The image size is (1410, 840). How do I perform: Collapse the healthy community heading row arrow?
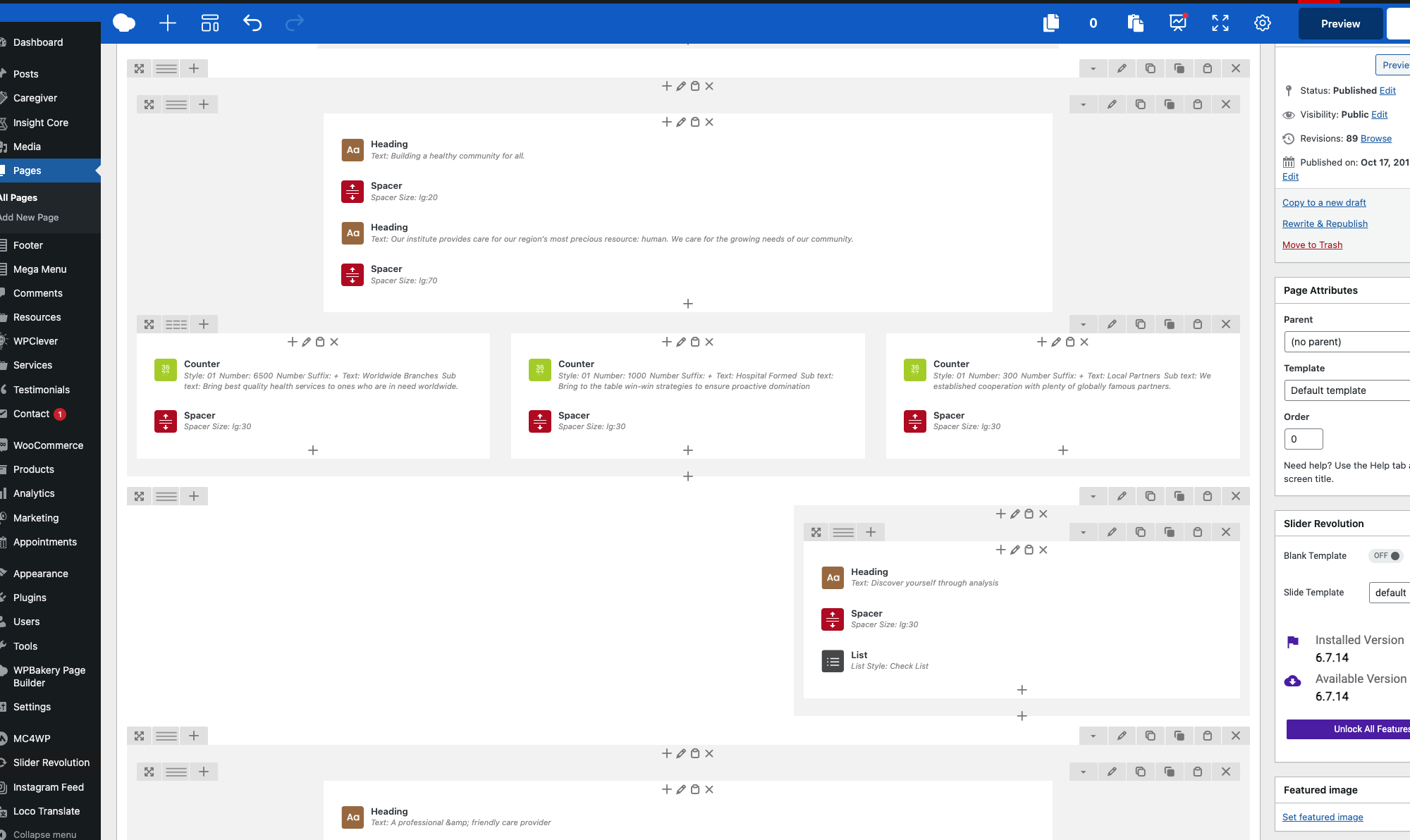1084,104
